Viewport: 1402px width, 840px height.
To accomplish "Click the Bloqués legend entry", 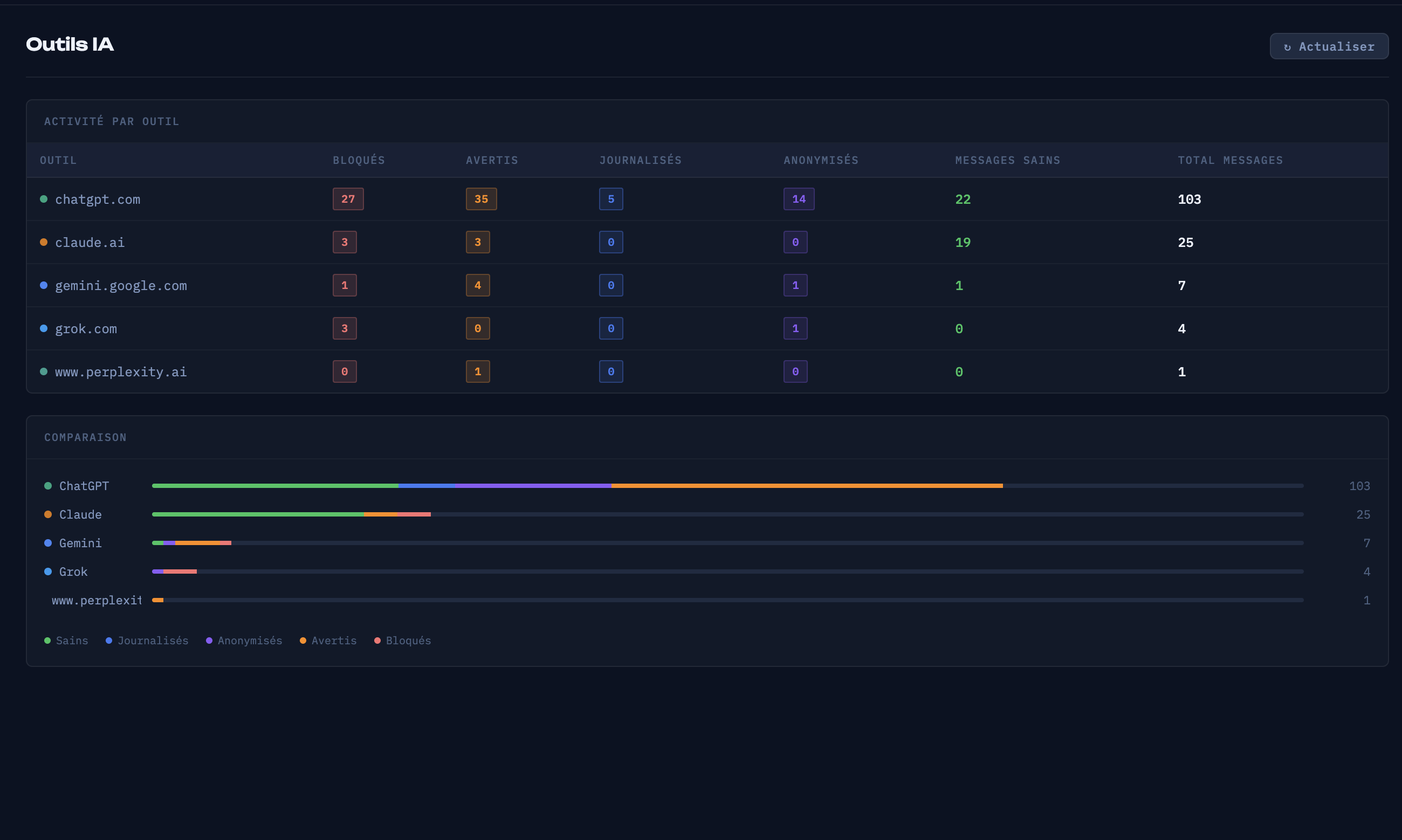I will pyautogui.click(x=402, y=641).
